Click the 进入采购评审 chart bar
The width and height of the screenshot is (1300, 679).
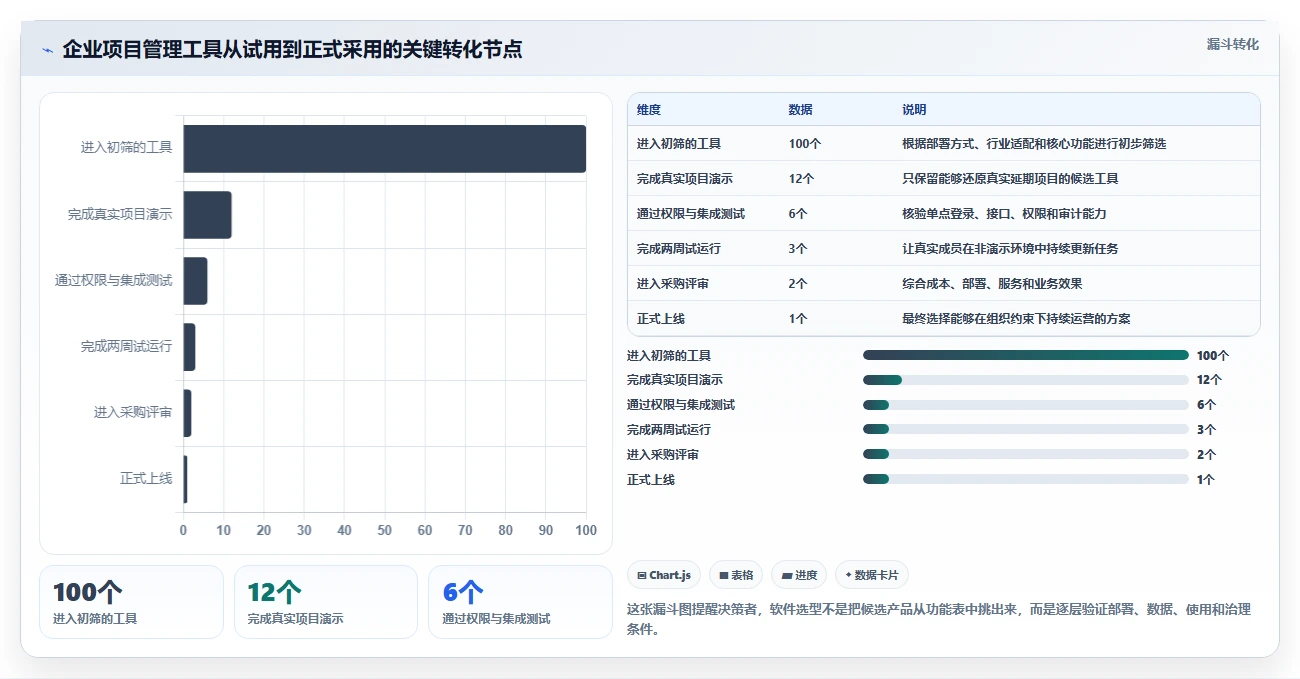(x=187, y=413)
